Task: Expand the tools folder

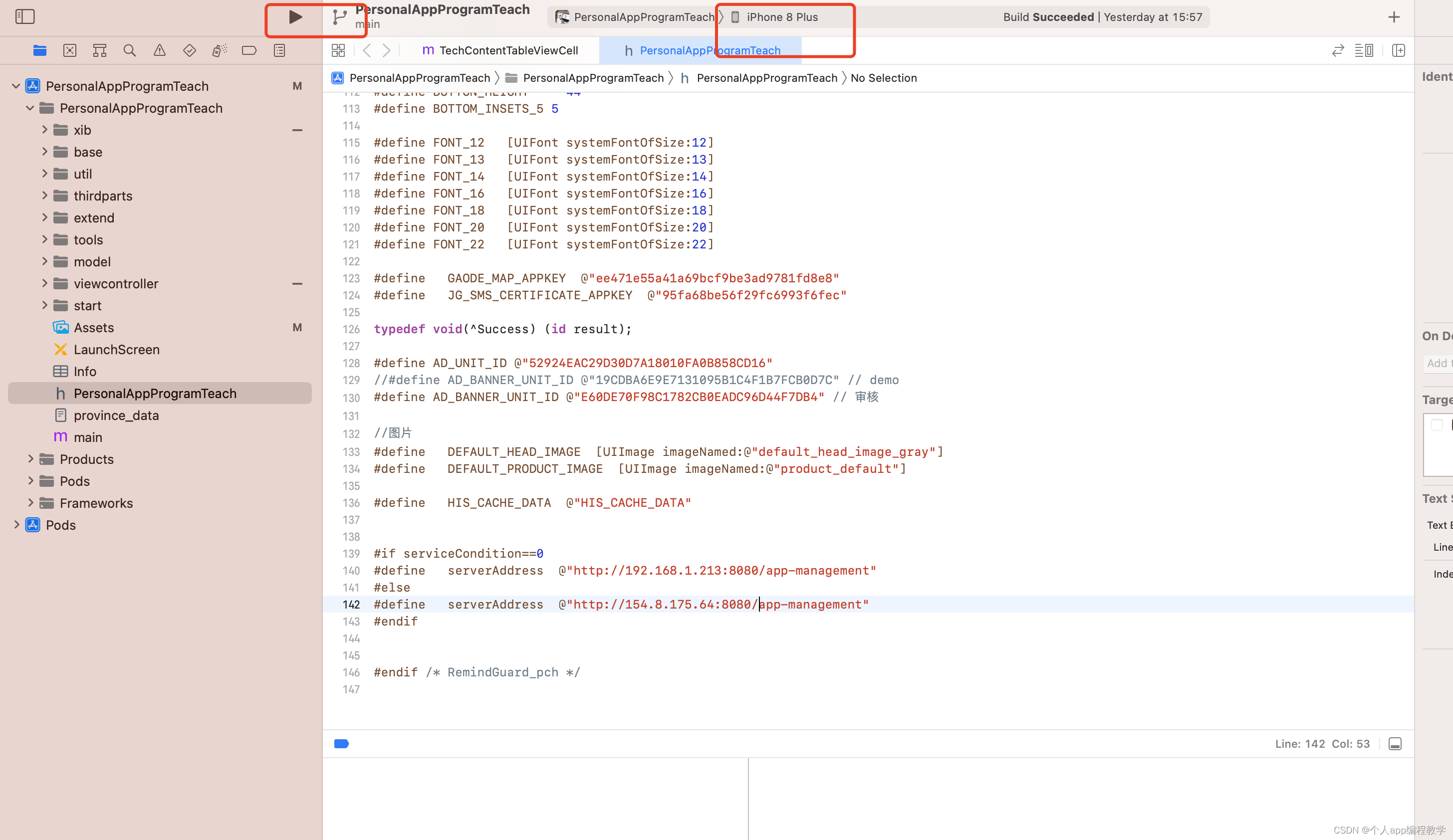Action: (44, 239)
